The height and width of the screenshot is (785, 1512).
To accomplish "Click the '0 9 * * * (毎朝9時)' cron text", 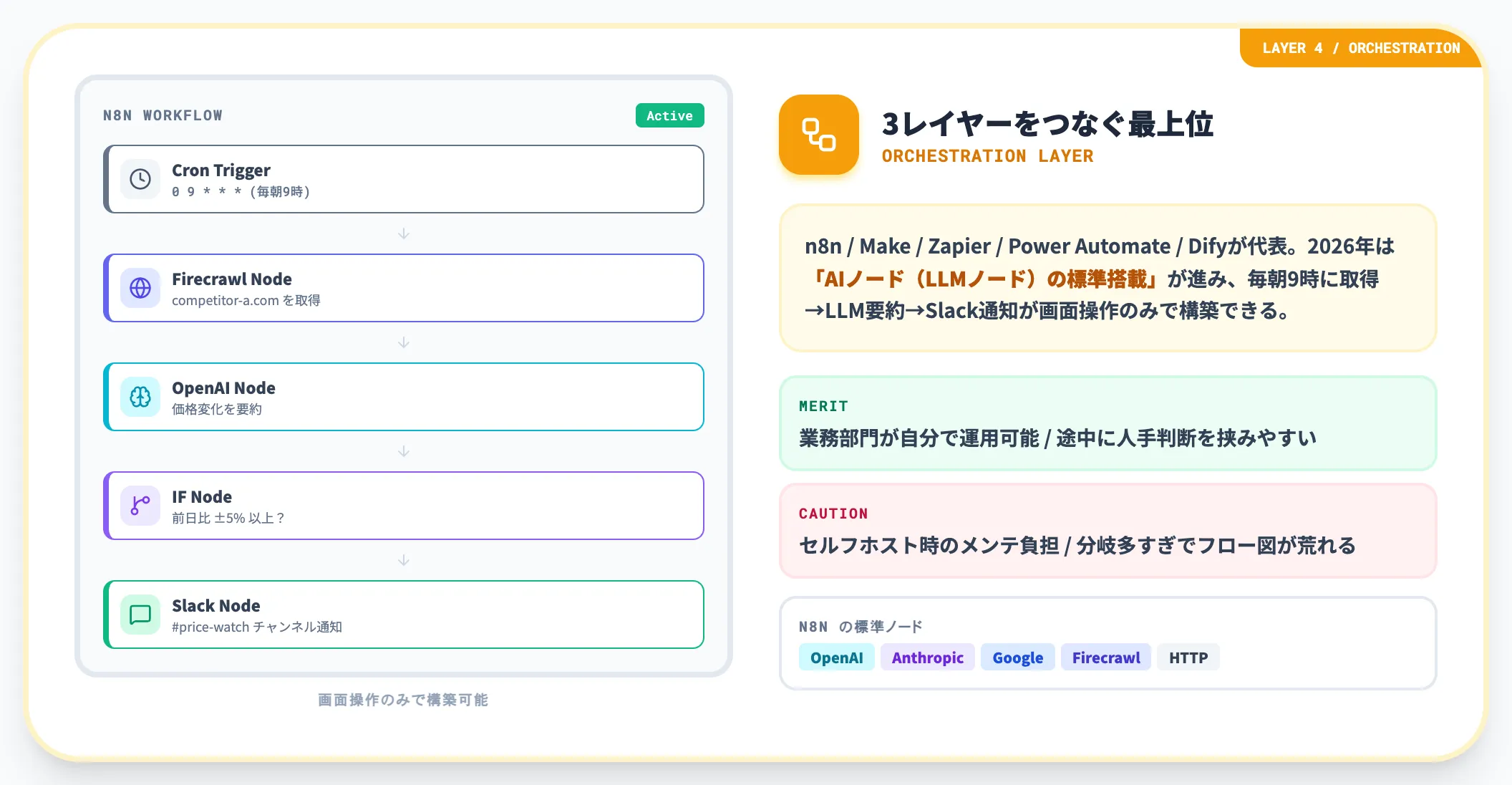I will tap(241, 192).
